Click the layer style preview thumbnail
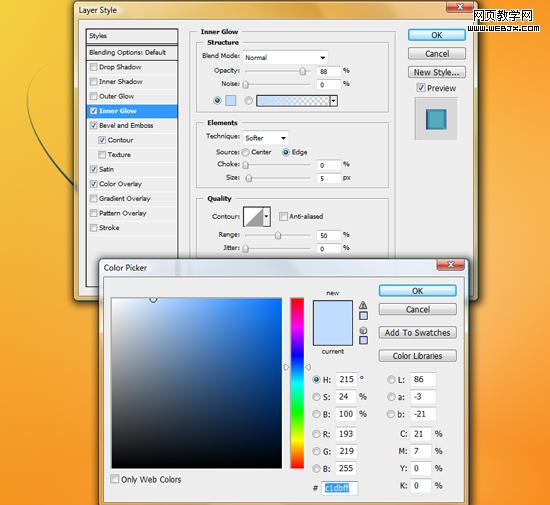Screen dimensions: 550x505 (x=436, y=119)
